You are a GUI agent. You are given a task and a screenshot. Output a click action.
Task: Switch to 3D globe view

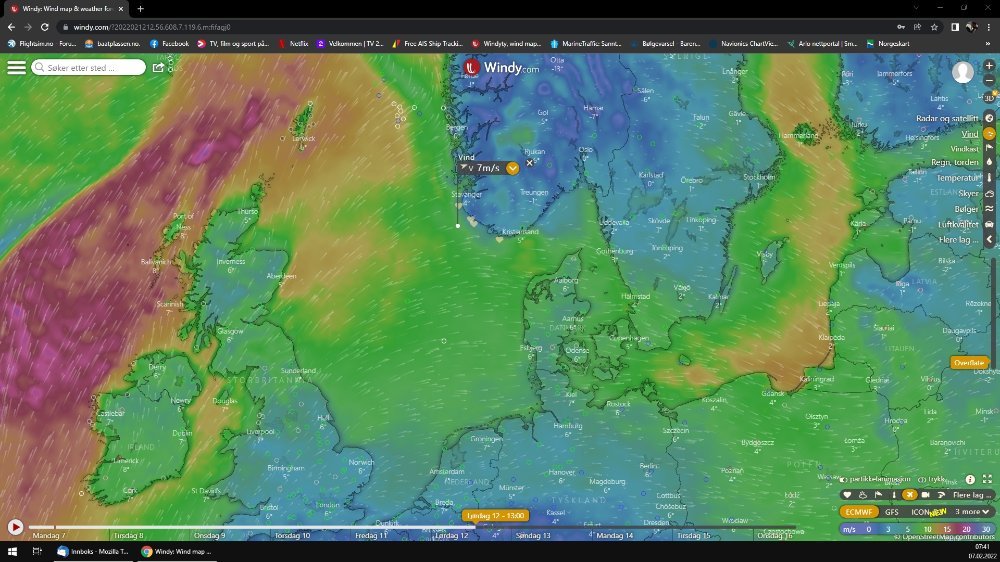[989, 98]
